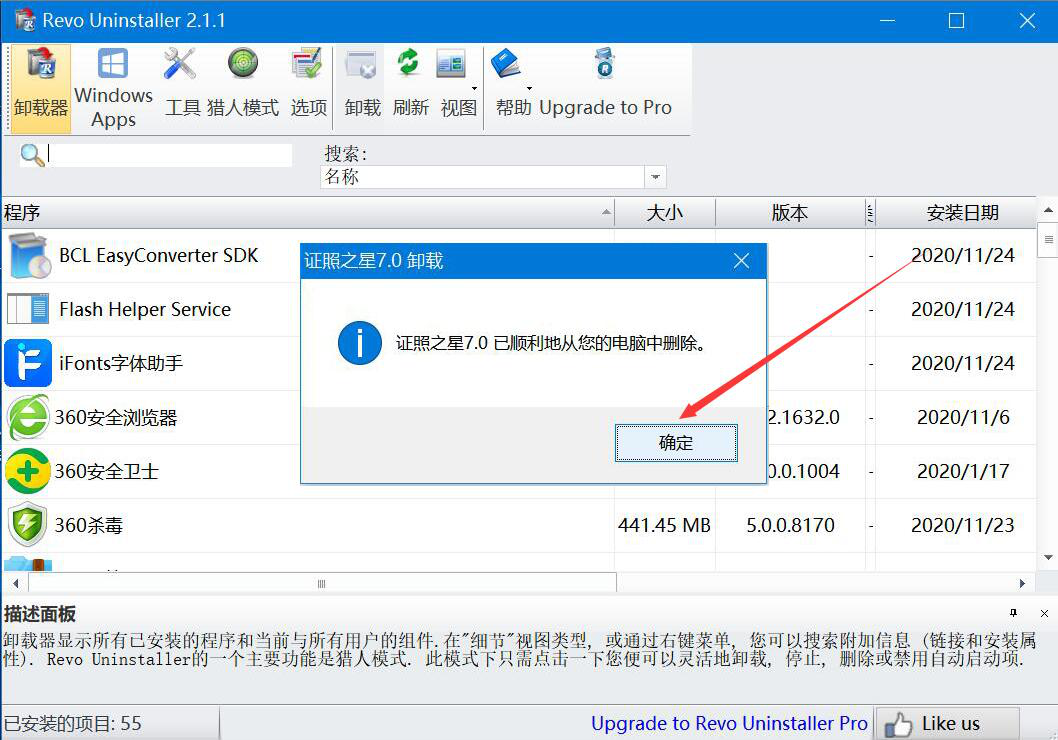Click the vertical scrollbar thumb
Image resolution: width=1058 pixels, height=740 pixels.
pyautogui.click(x=1048, y=241)
